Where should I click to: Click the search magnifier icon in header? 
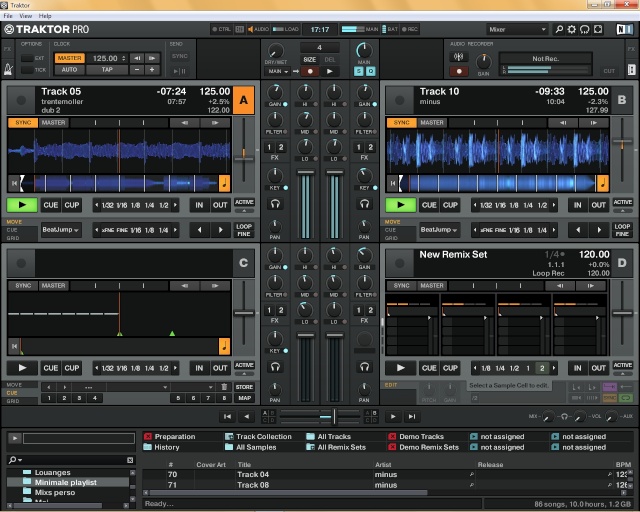559,29
